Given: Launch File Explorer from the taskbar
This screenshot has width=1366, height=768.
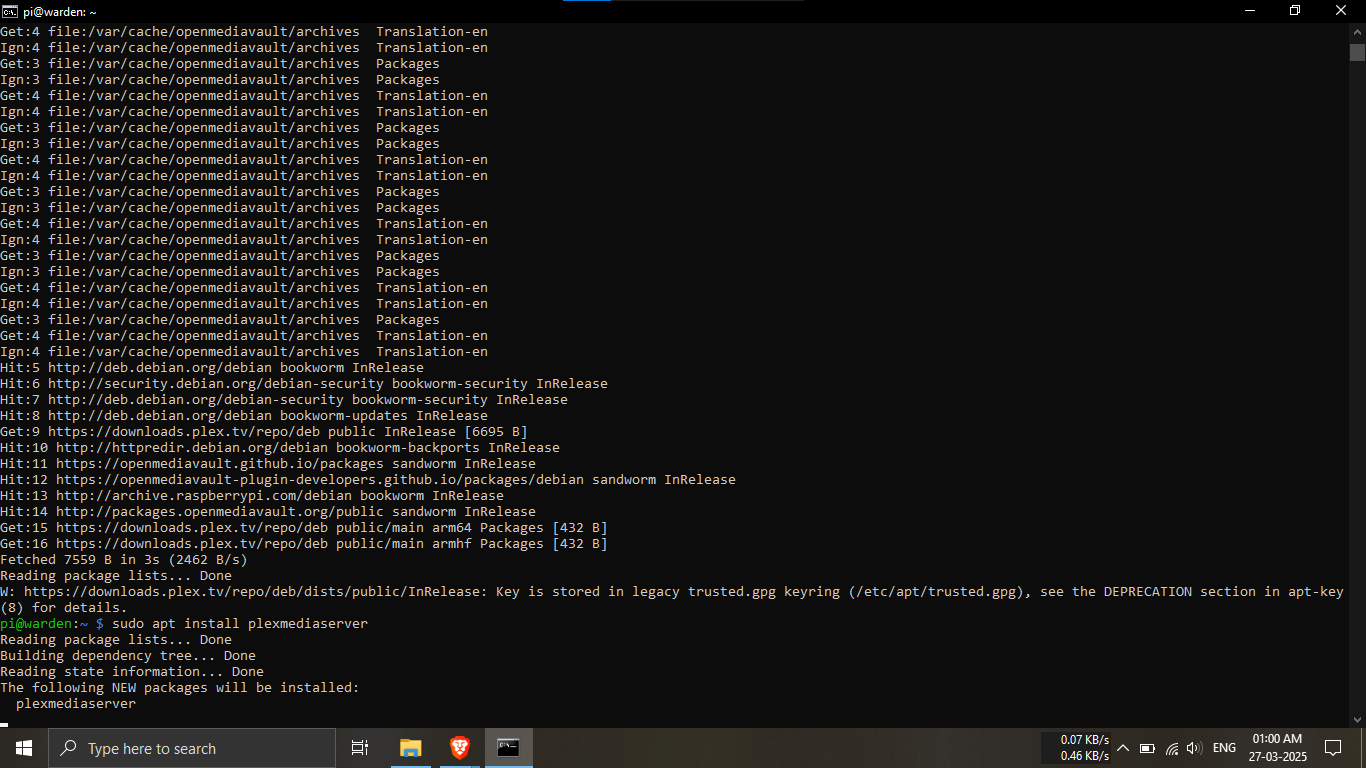Looking at the screenshot, I should (410, 748).
